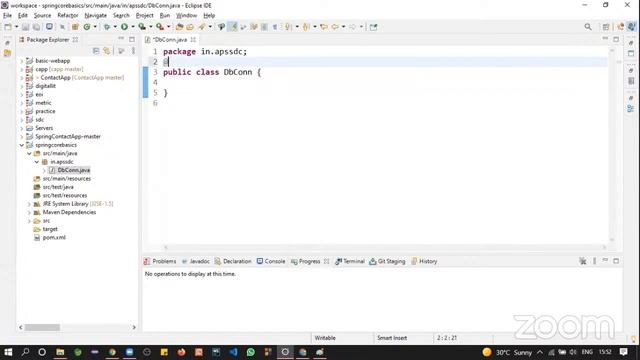Minimize the Package Explorer panel
The image size is (640, 360).
point(121,39)
